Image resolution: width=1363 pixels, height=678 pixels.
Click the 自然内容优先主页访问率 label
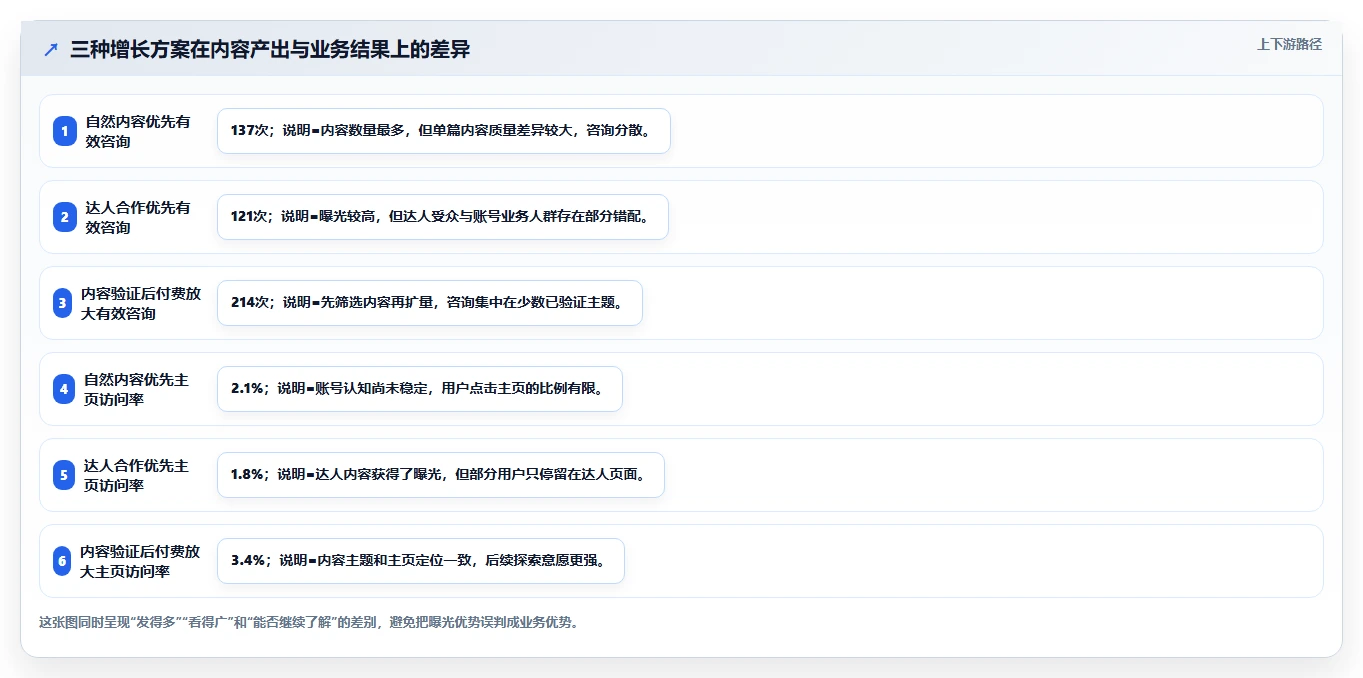click(136, 389)
